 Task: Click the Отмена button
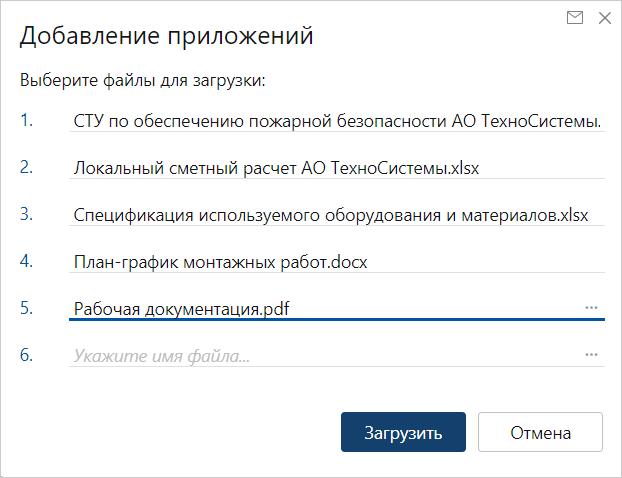pyautogui.click(x=540, y=432)
